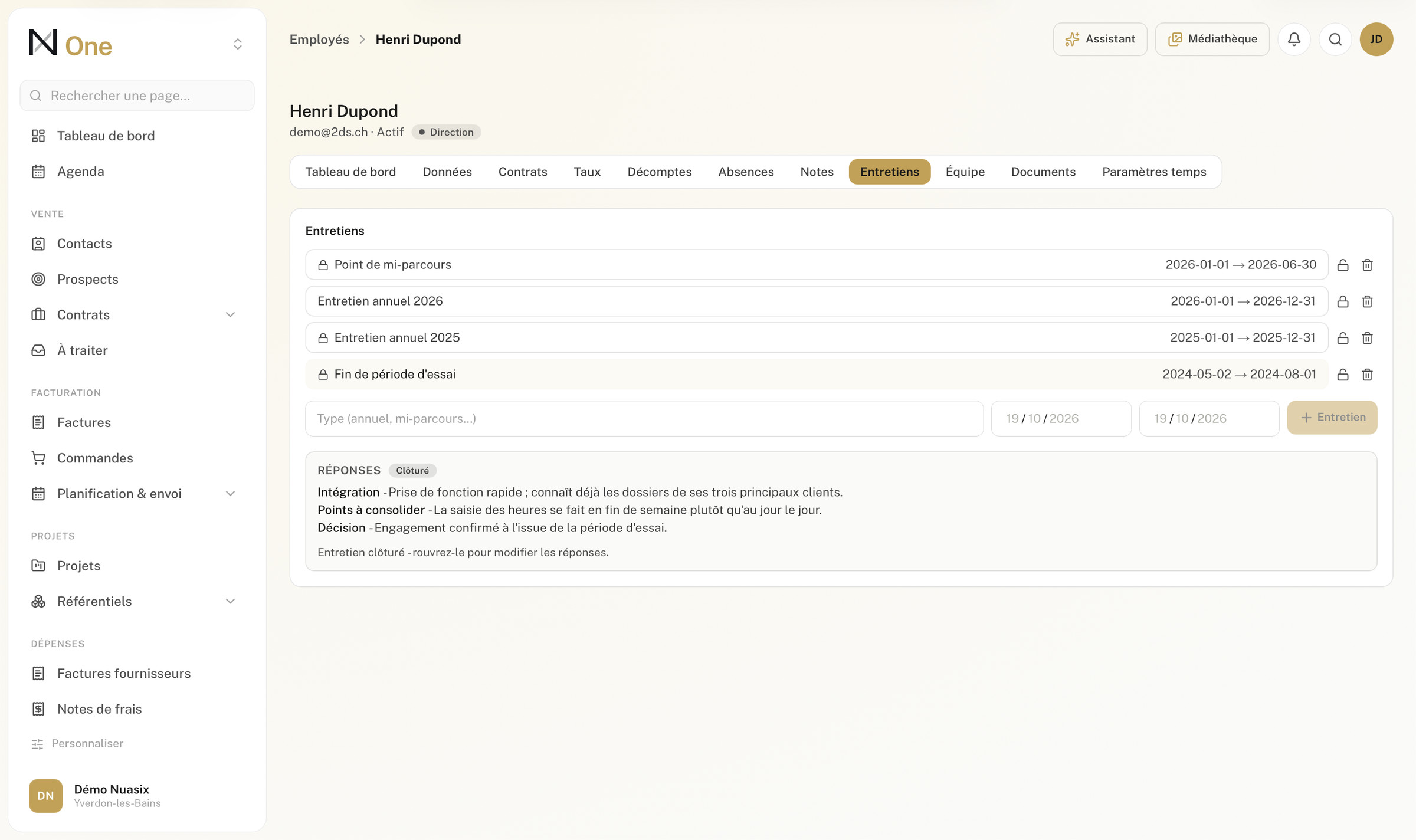
Task: Open Notes de frais page
Action: pos(137,709)
